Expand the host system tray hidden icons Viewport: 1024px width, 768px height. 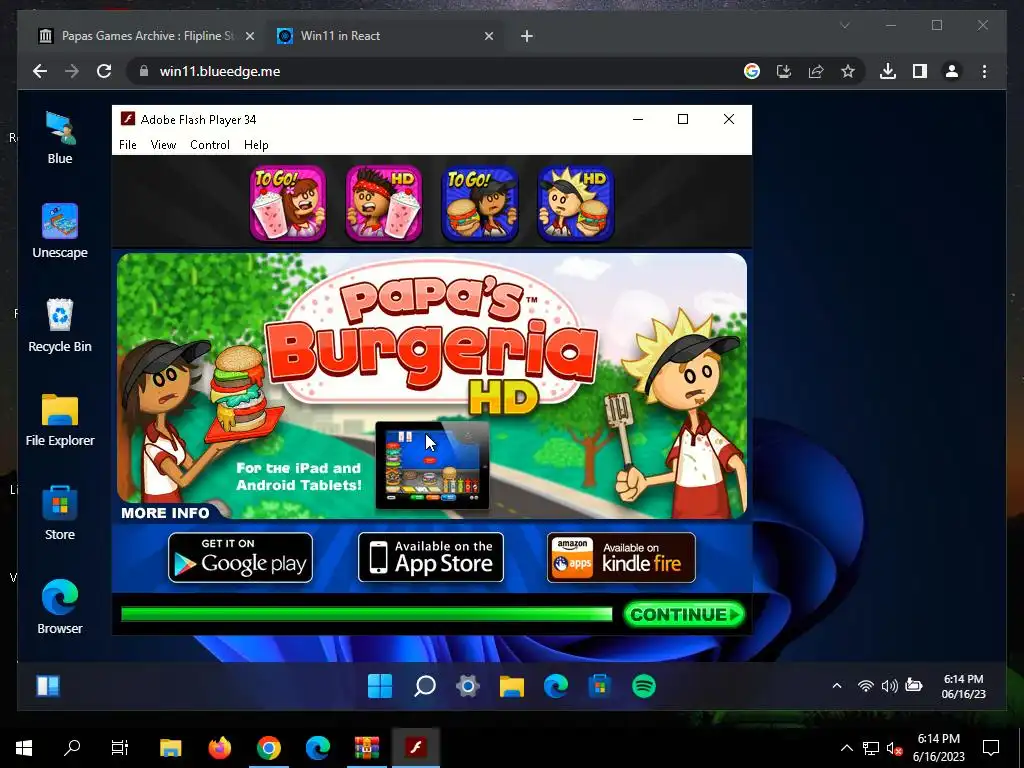tap(846, 748)
